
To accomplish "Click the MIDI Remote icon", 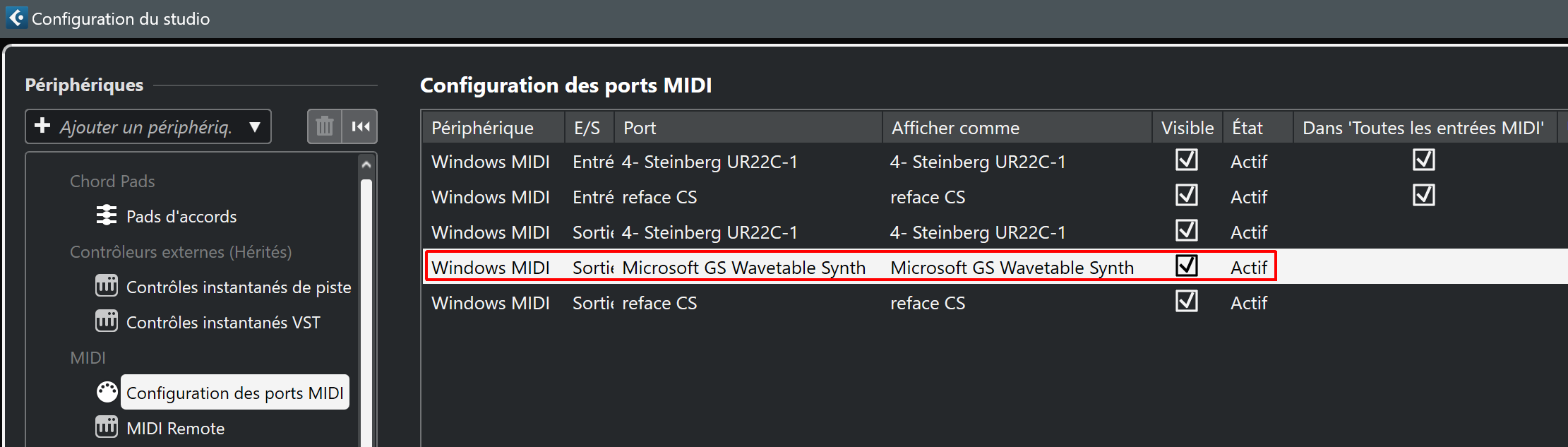I will [107, 427].
